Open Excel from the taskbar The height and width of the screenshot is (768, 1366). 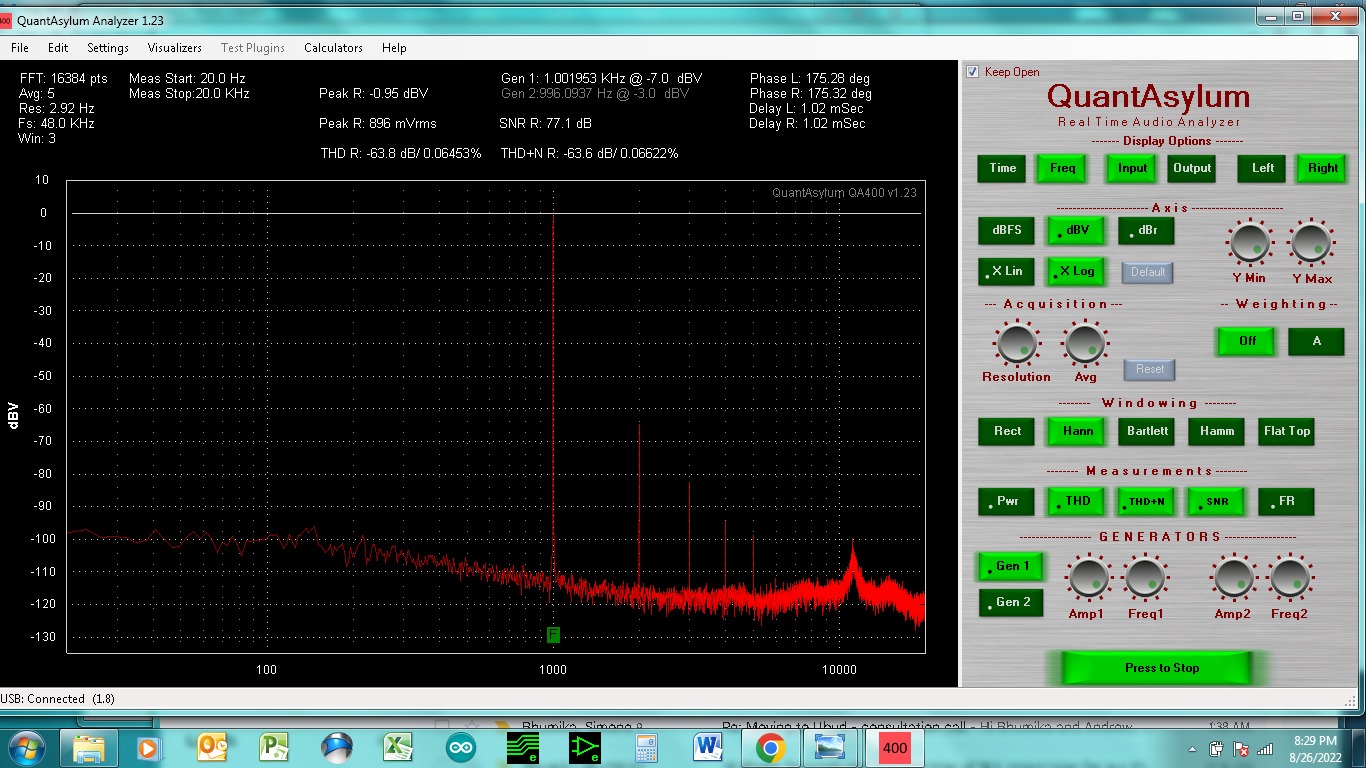(x=398, y=747)
